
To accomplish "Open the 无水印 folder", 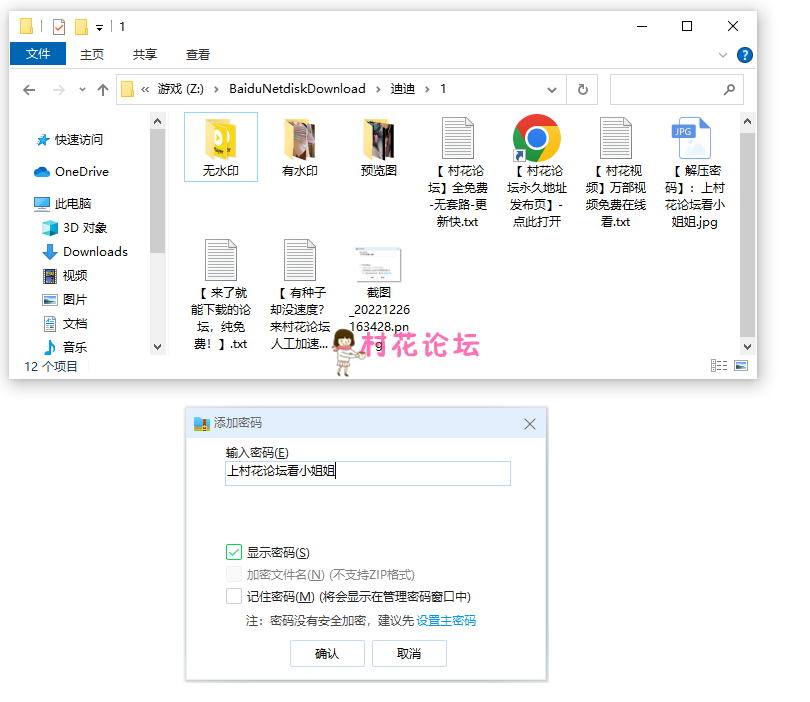I will click(220, 146).
